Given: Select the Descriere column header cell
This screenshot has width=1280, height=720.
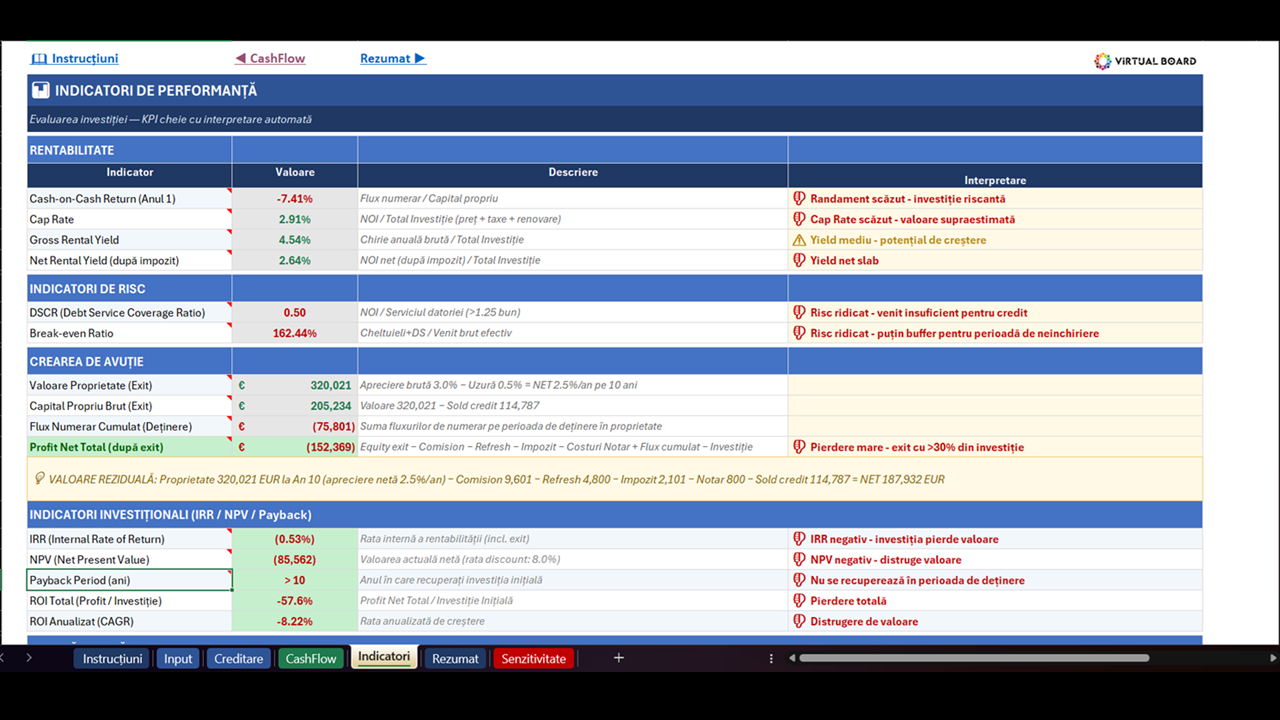Looking at the screenshot, I should coord(573,175).
